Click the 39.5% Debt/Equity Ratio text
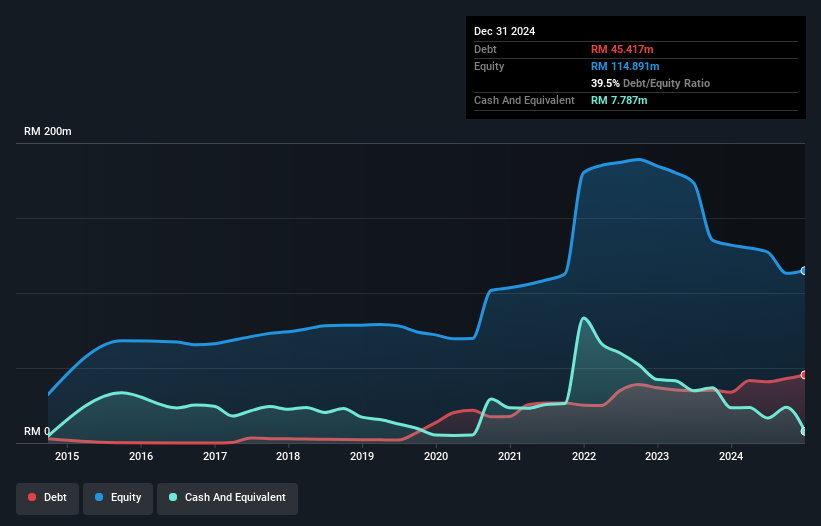Screen dimensions: 821x526 pyautogui.click(x=650, y=83)
